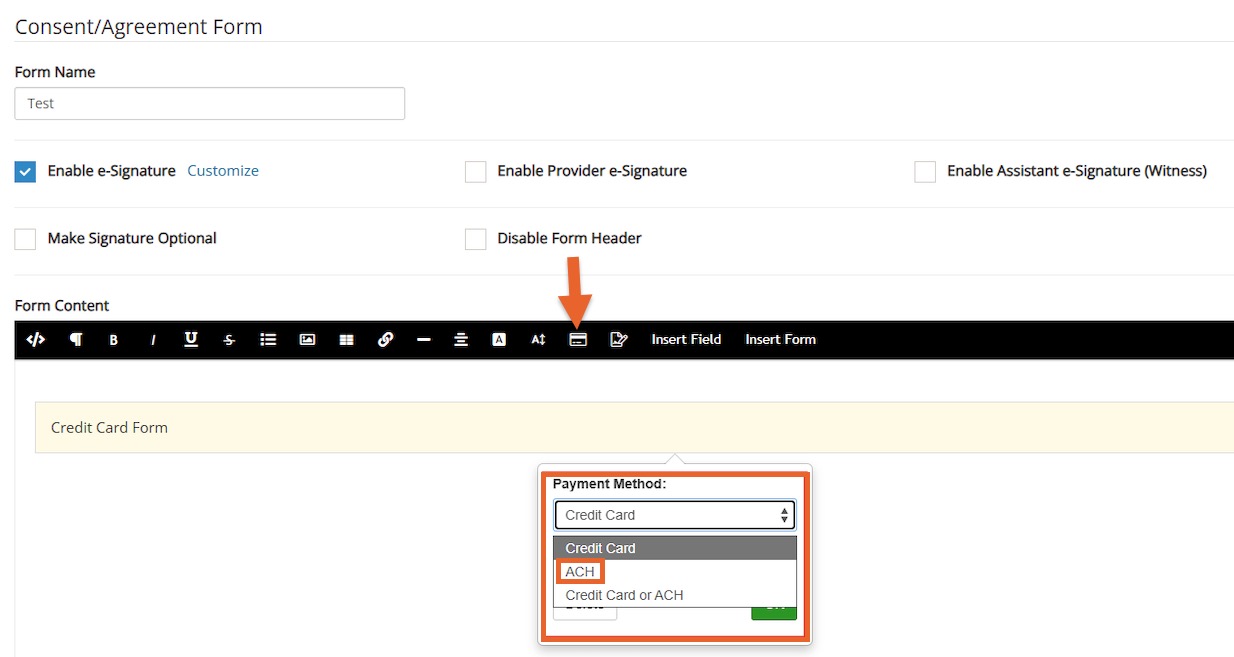Screen dimensions: 1234x657
Task: Uncheck Enable e-Signature
Action: point(26,172)
